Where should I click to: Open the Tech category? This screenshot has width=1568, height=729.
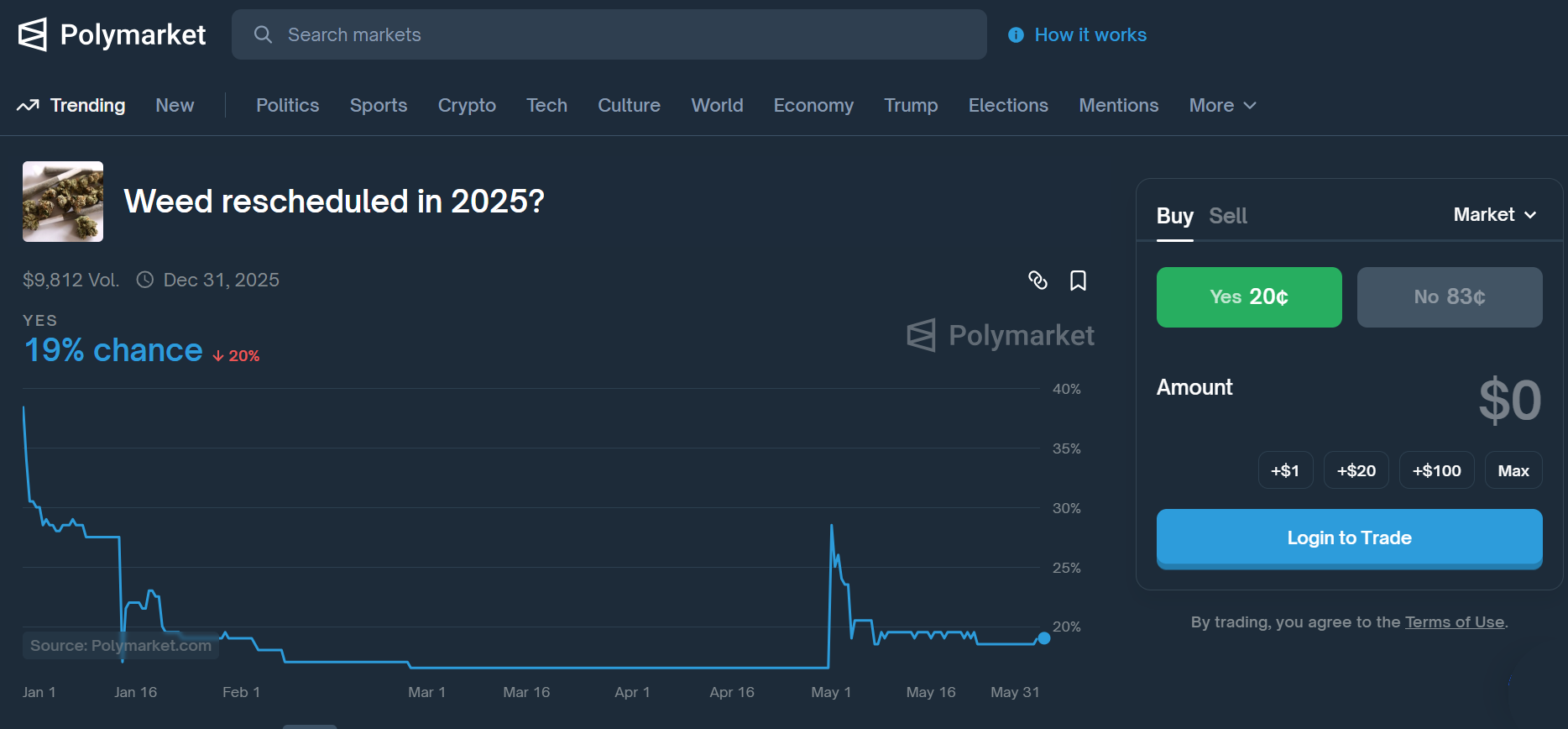547,105
